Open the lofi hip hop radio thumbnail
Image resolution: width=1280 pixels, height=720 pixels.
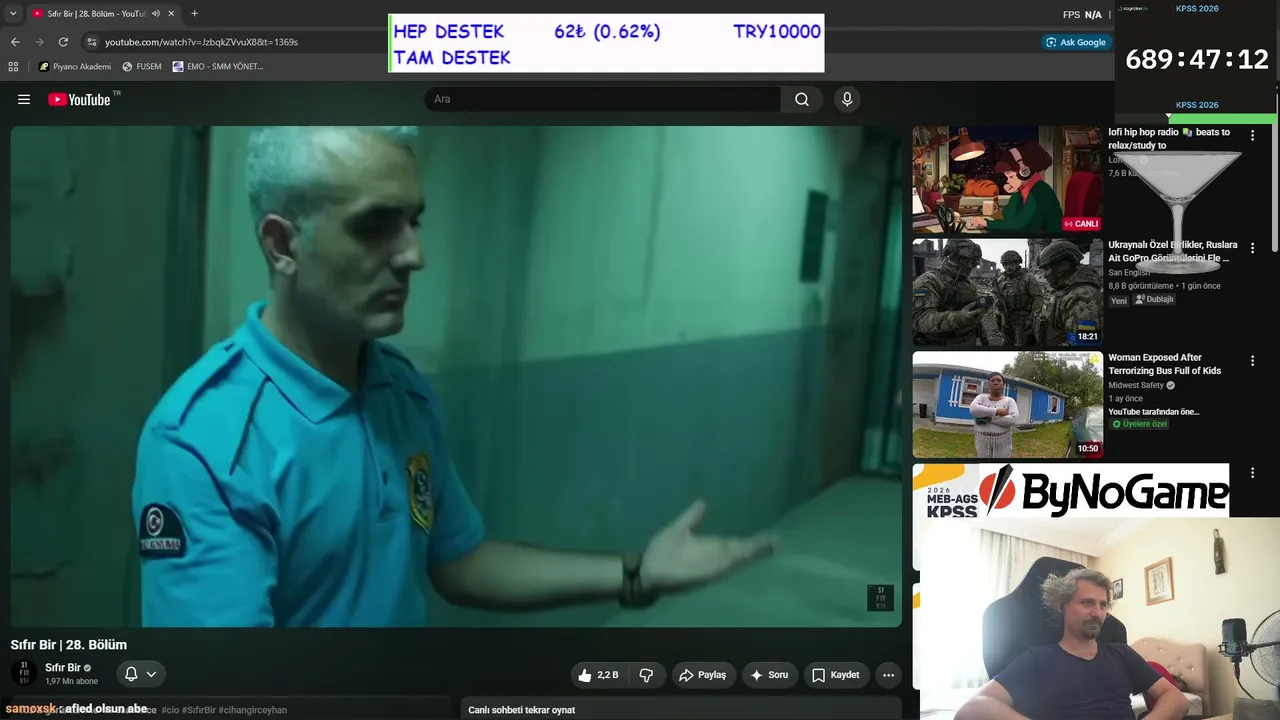1007,179
